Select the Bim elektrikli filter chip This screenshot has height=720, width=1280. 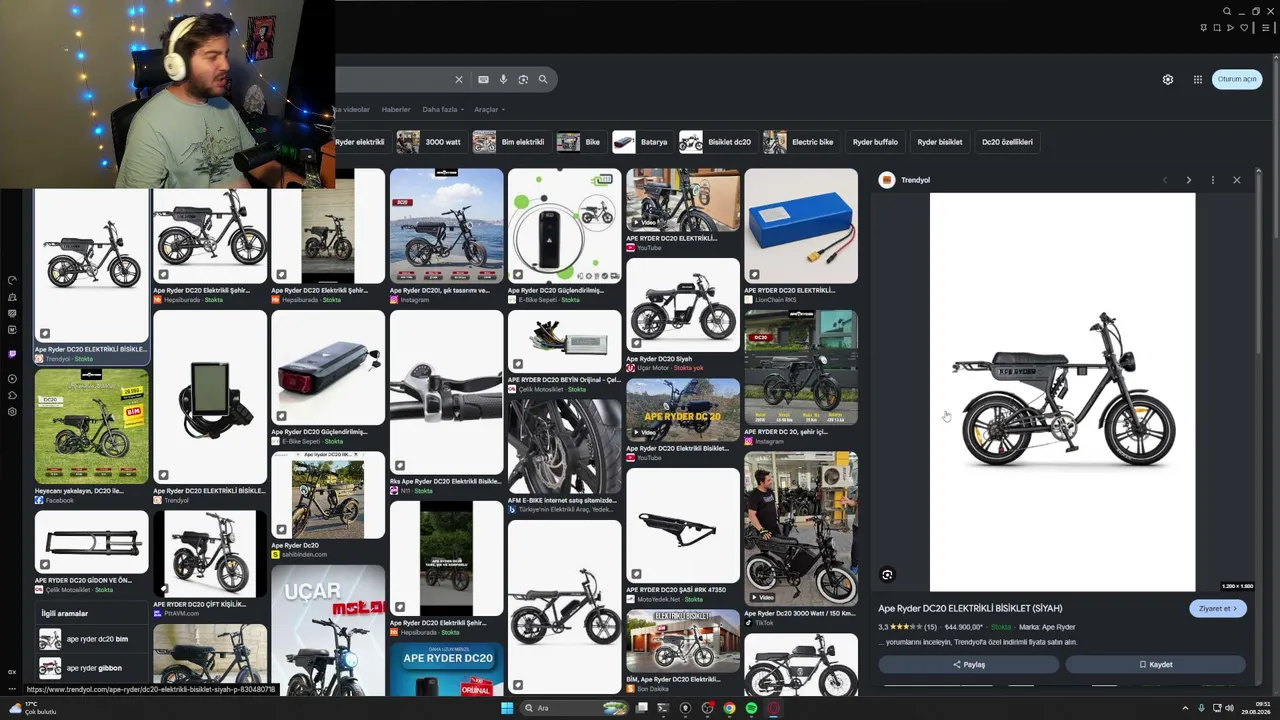(511, 142)
